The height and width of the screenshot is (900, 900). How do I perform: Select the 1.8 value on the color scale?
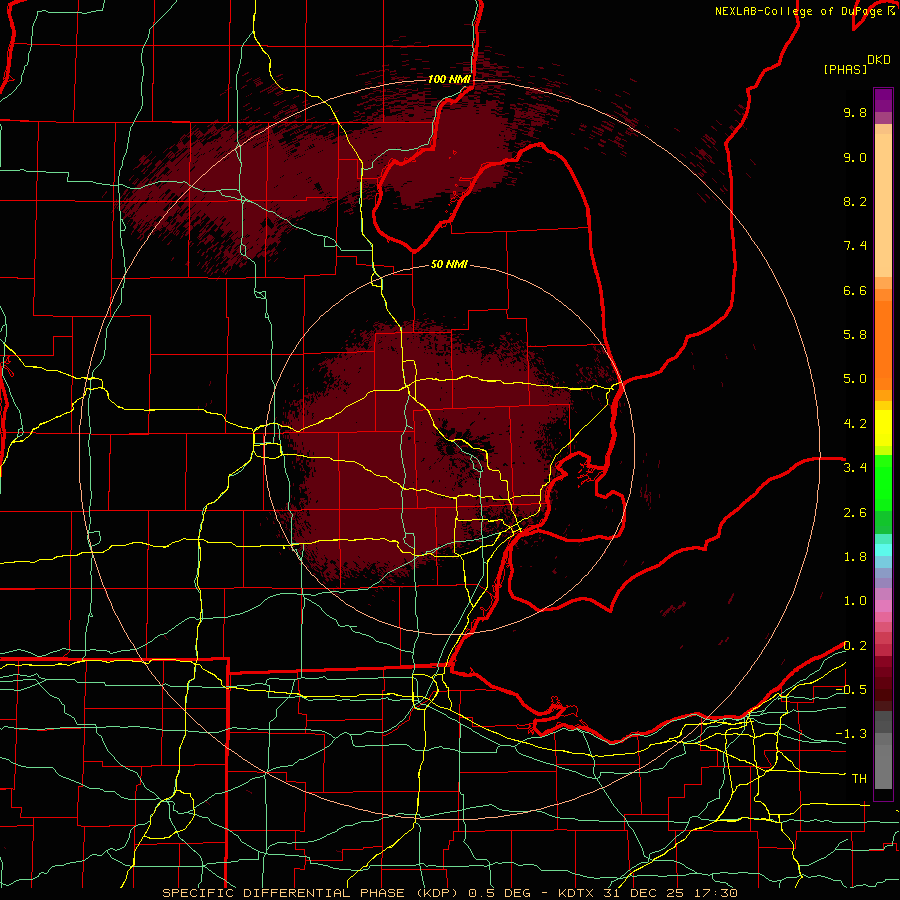[855, 557]
